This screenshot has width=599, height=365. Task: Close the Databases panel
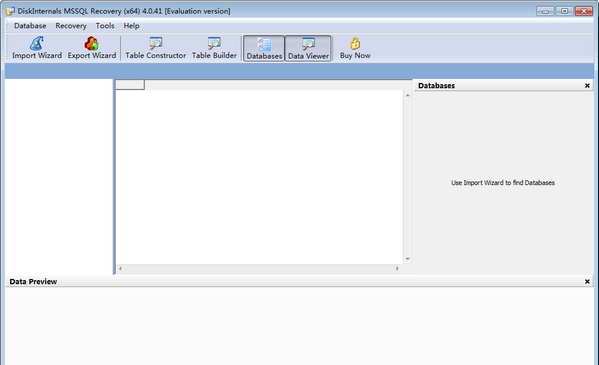pos(587,86)
